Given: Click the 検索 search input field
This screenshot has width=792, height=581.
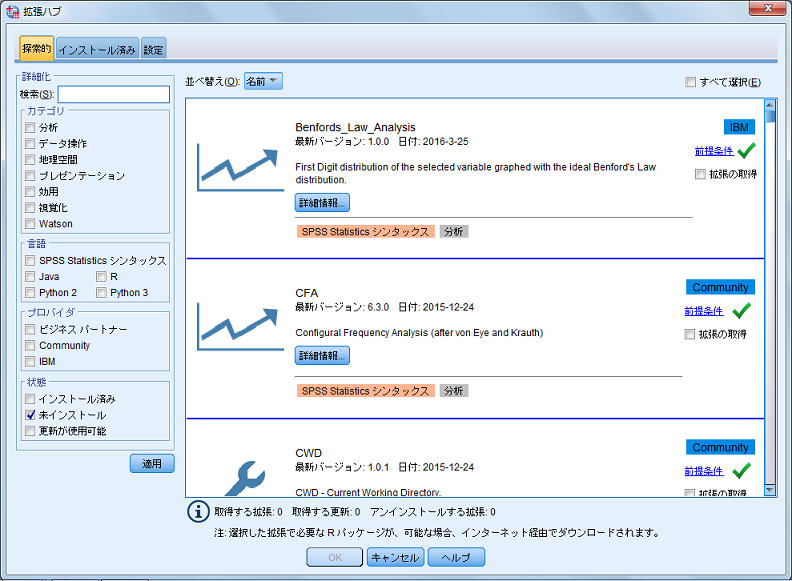Looking at the screenshot, I should [x=113, y=94].
